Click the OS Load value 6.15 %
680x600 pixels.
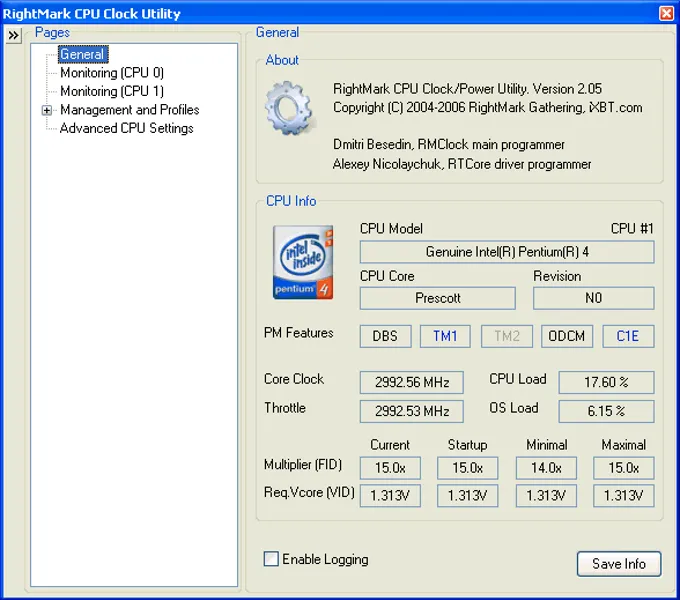[x=606, y=411]
